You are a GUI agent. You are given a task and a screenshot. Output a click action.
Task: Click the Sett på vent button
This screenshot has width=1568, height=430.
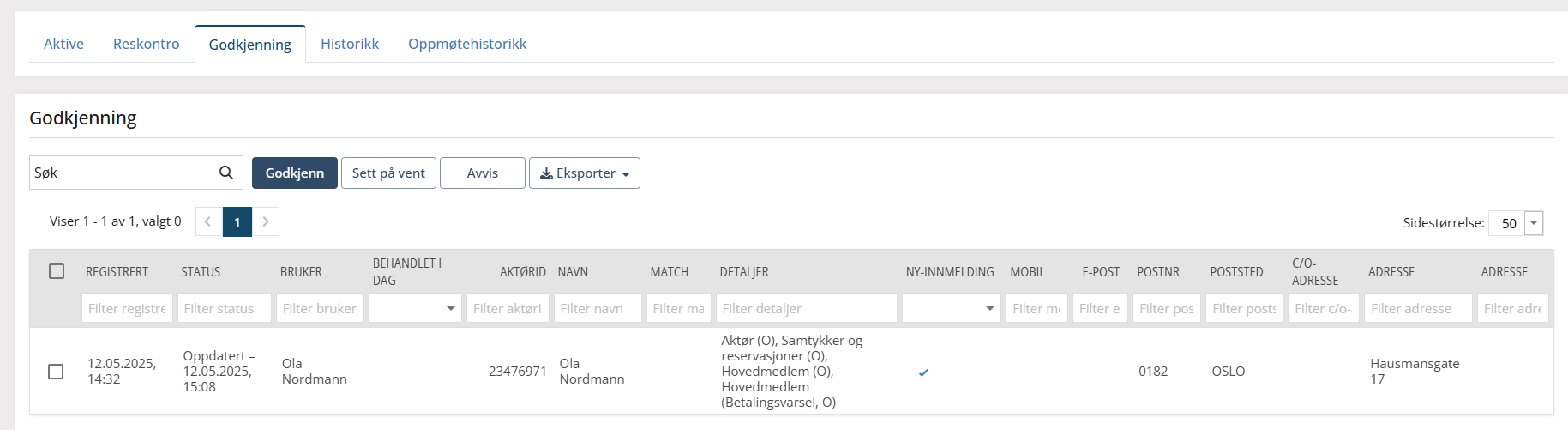(388, 173)
